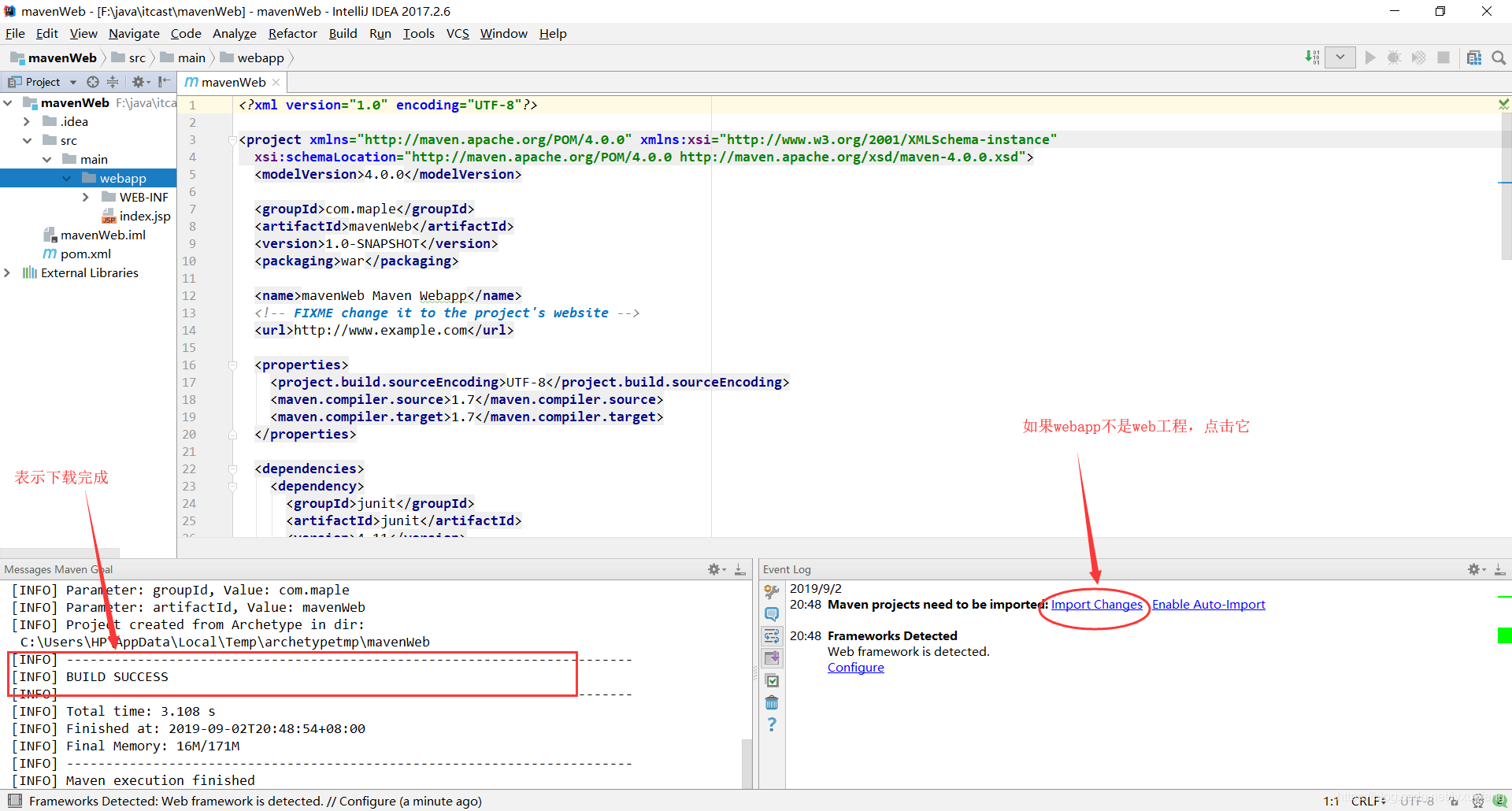Click Scroll from Source target icon
This screenshot has height=811, width=1512.
pos(93,82)
